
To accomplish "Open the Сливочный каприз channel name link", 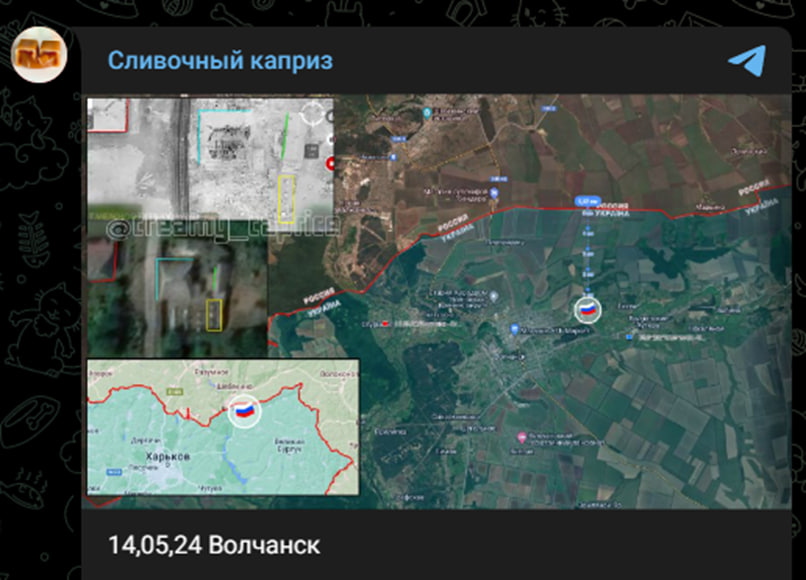I will [220, 60].
